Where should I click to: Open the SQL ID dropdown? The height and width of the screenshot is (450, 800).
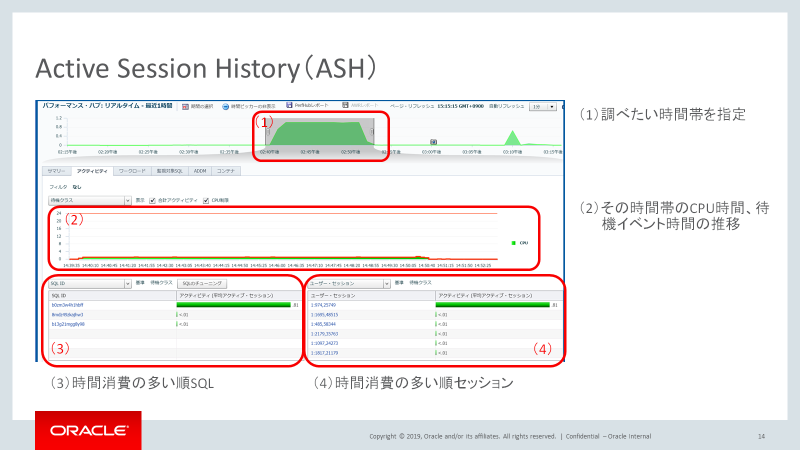tap(90, 283)
